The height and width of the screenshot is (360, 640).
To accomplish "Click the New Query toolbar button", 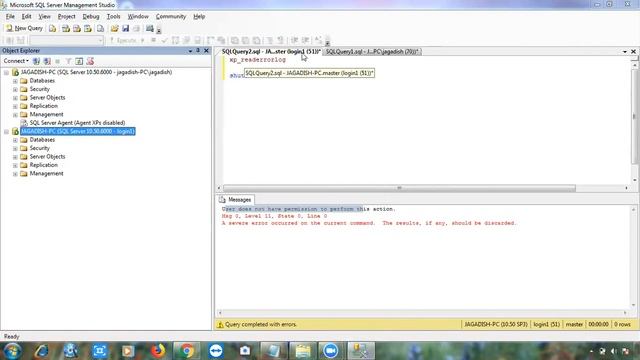I will [24, 28].
